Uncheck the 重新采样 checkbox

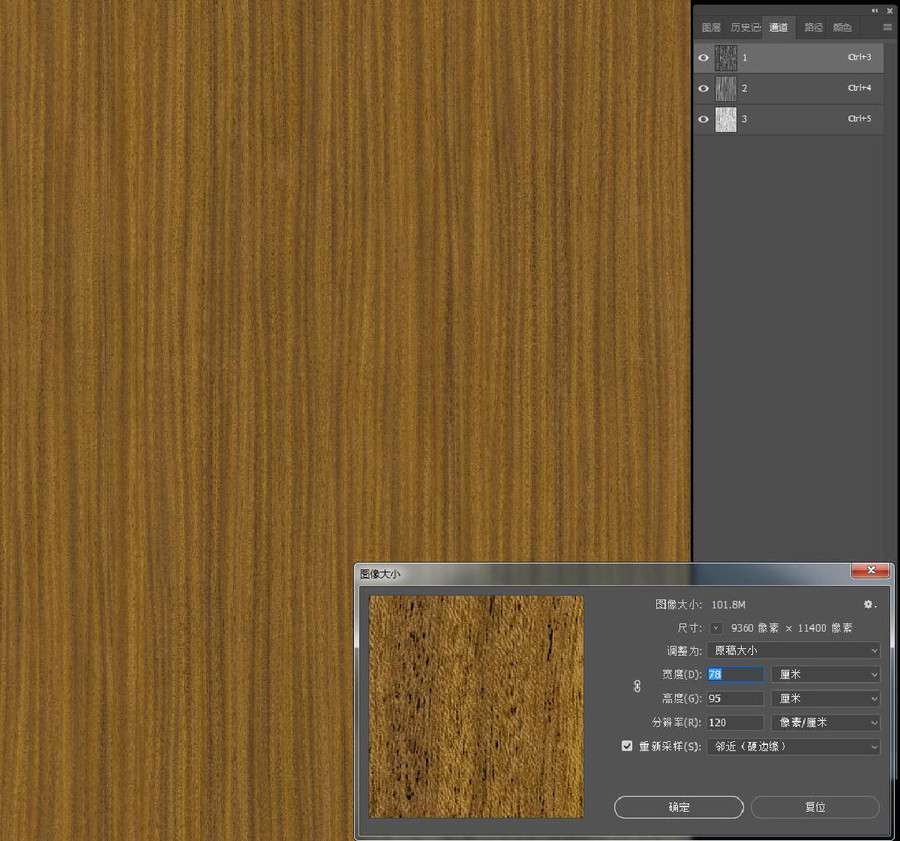(627, 746)
